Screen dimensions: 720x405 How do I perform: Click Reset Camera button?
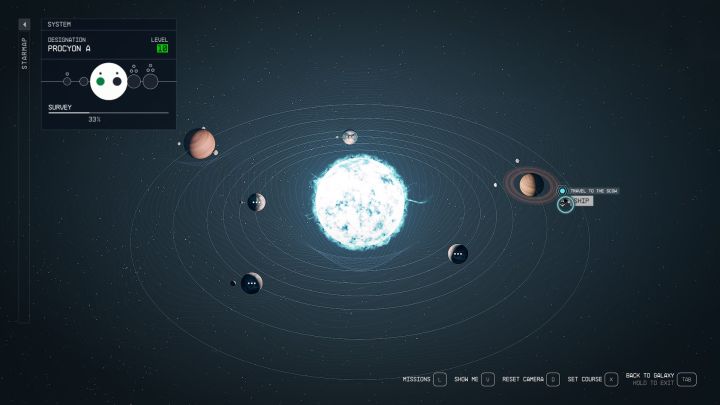click(553, 380)
